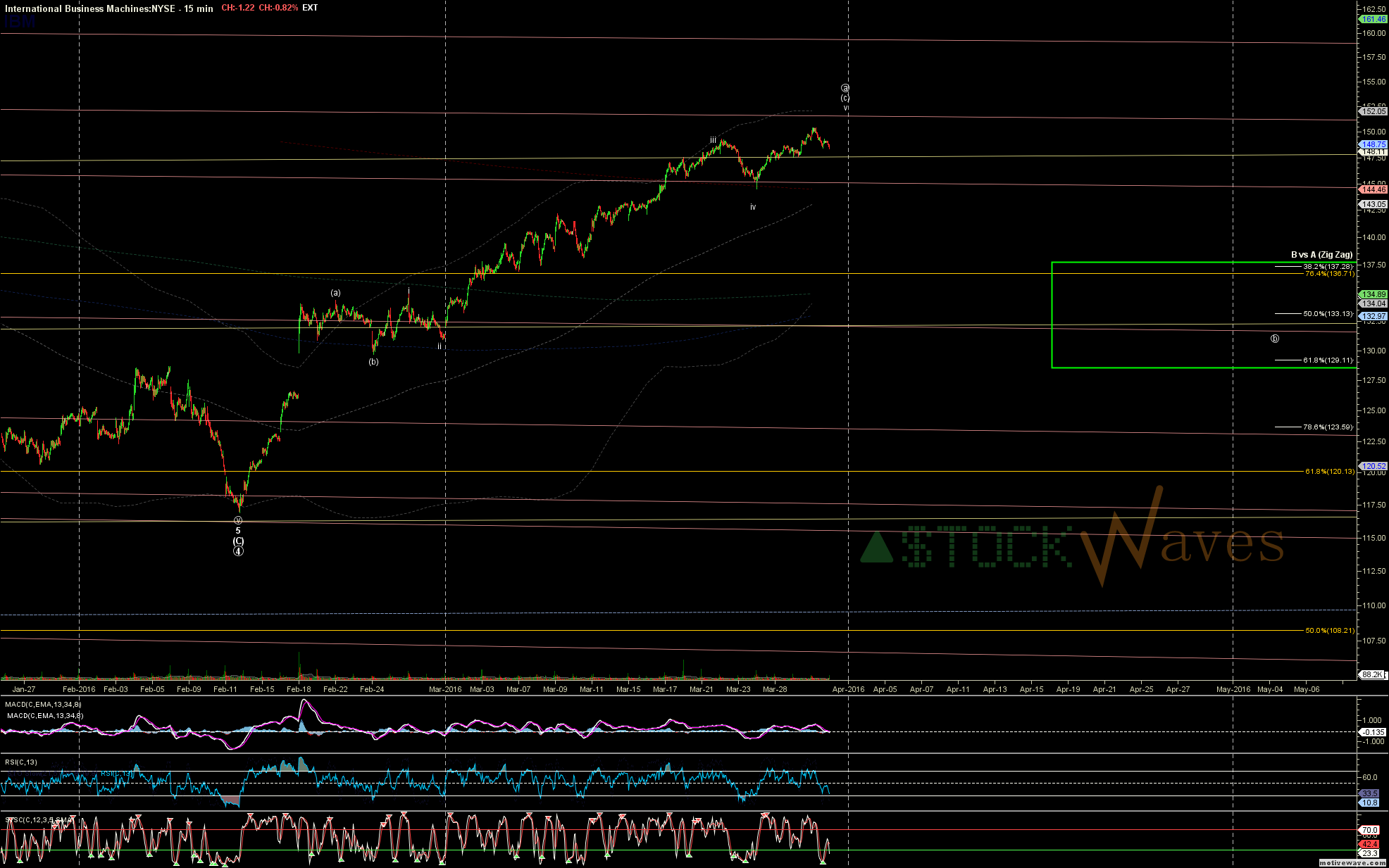The height and width of the screenshot is (868, 1389).
Task: Click the 88.2K volume tag
Action: [1372, 674]
